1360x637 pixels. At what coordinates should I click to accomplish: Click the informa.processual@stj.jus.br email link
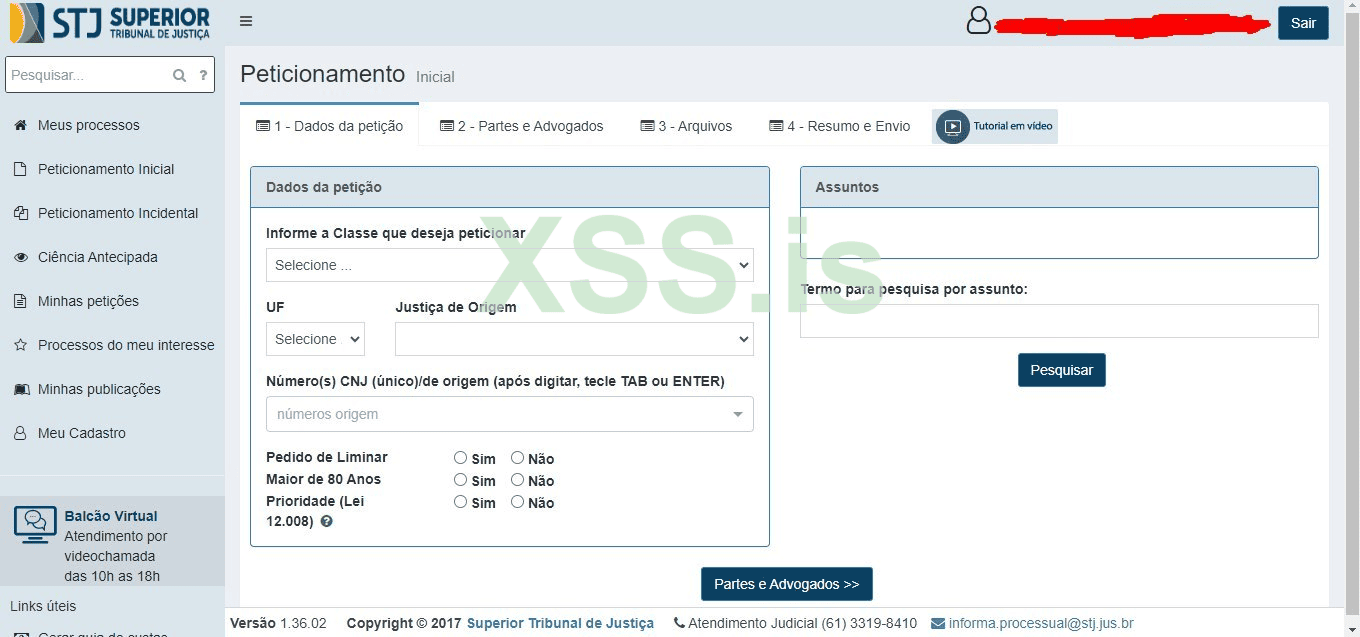click(x=1041, y=623)
